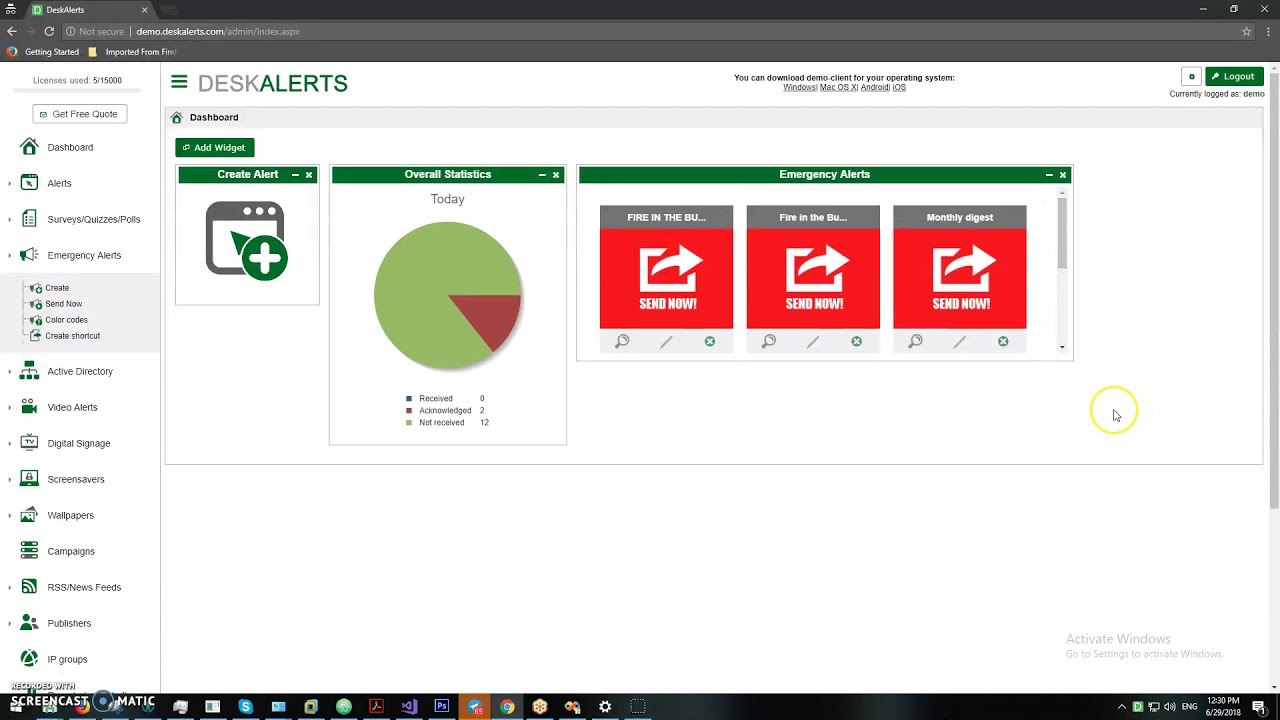Image resolution: width=1280 pixels, height=720 pixels.
Task: Click the Publishers people icon
Action: click(29, 623)
